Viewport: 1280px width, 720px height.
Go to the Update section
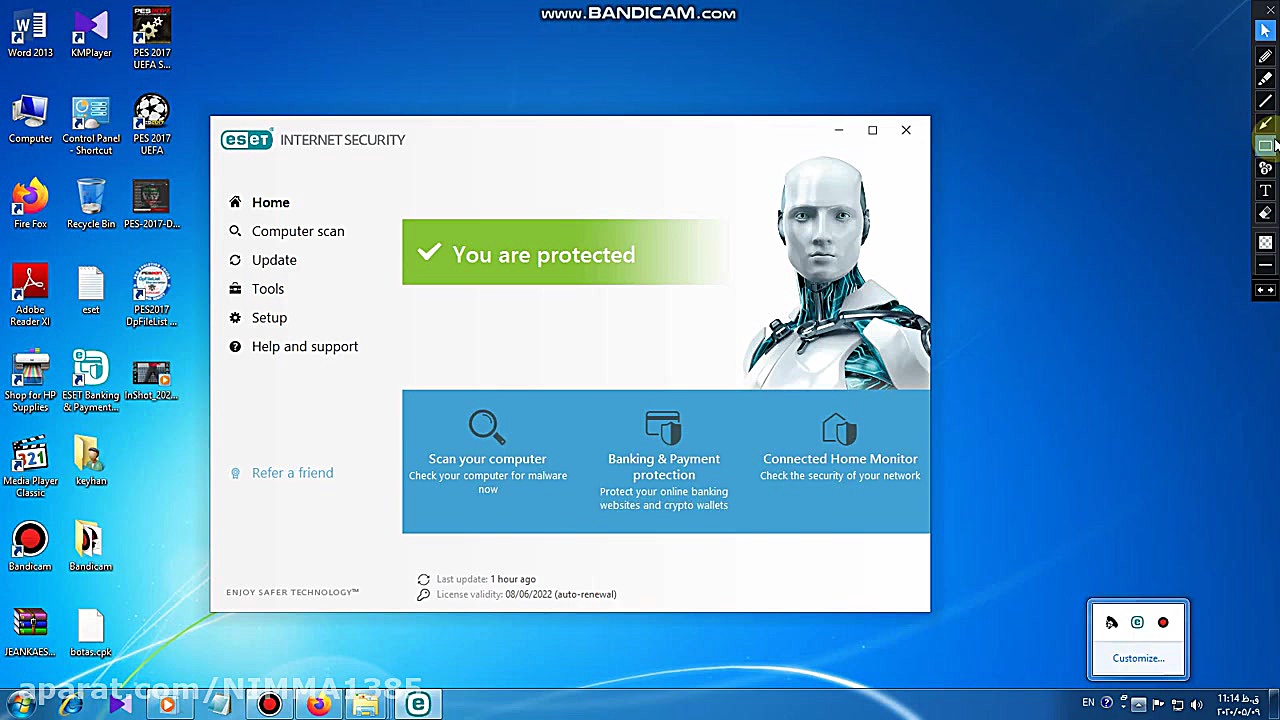(x=262, y=260)
